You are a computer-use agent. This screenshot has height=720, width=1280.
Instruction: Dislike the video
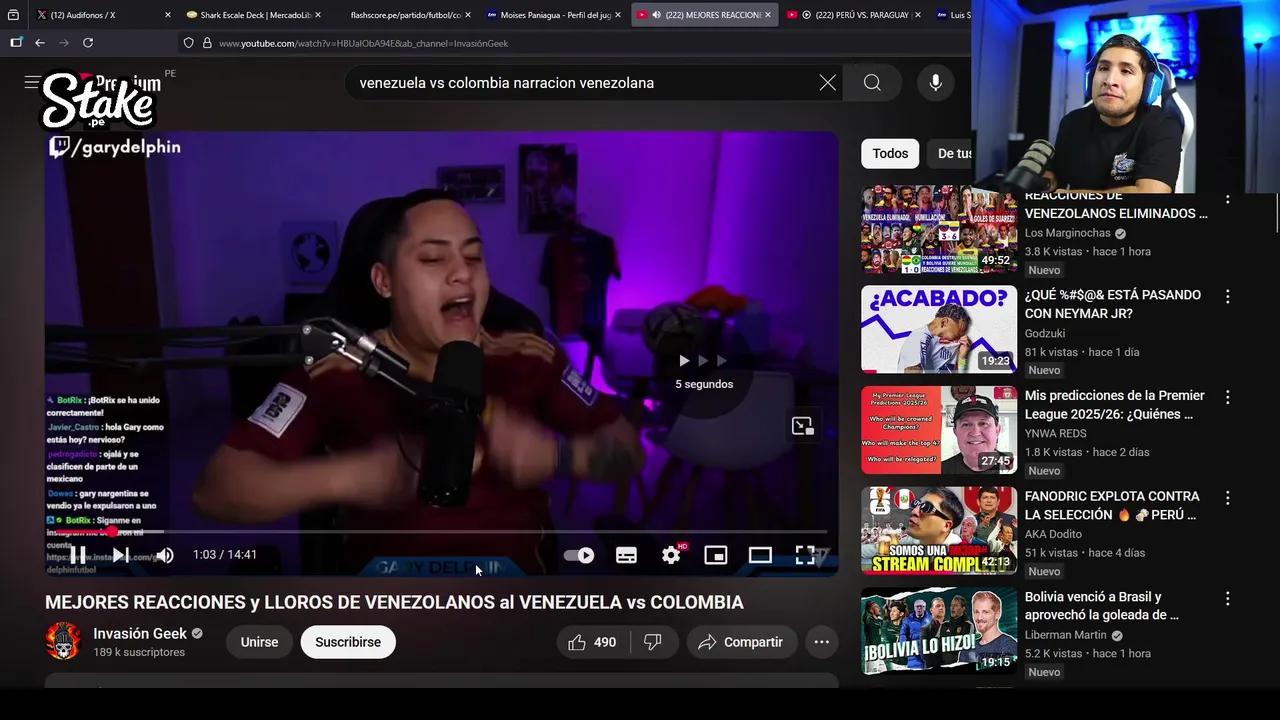pyautogui.click(x=653, y=642)
